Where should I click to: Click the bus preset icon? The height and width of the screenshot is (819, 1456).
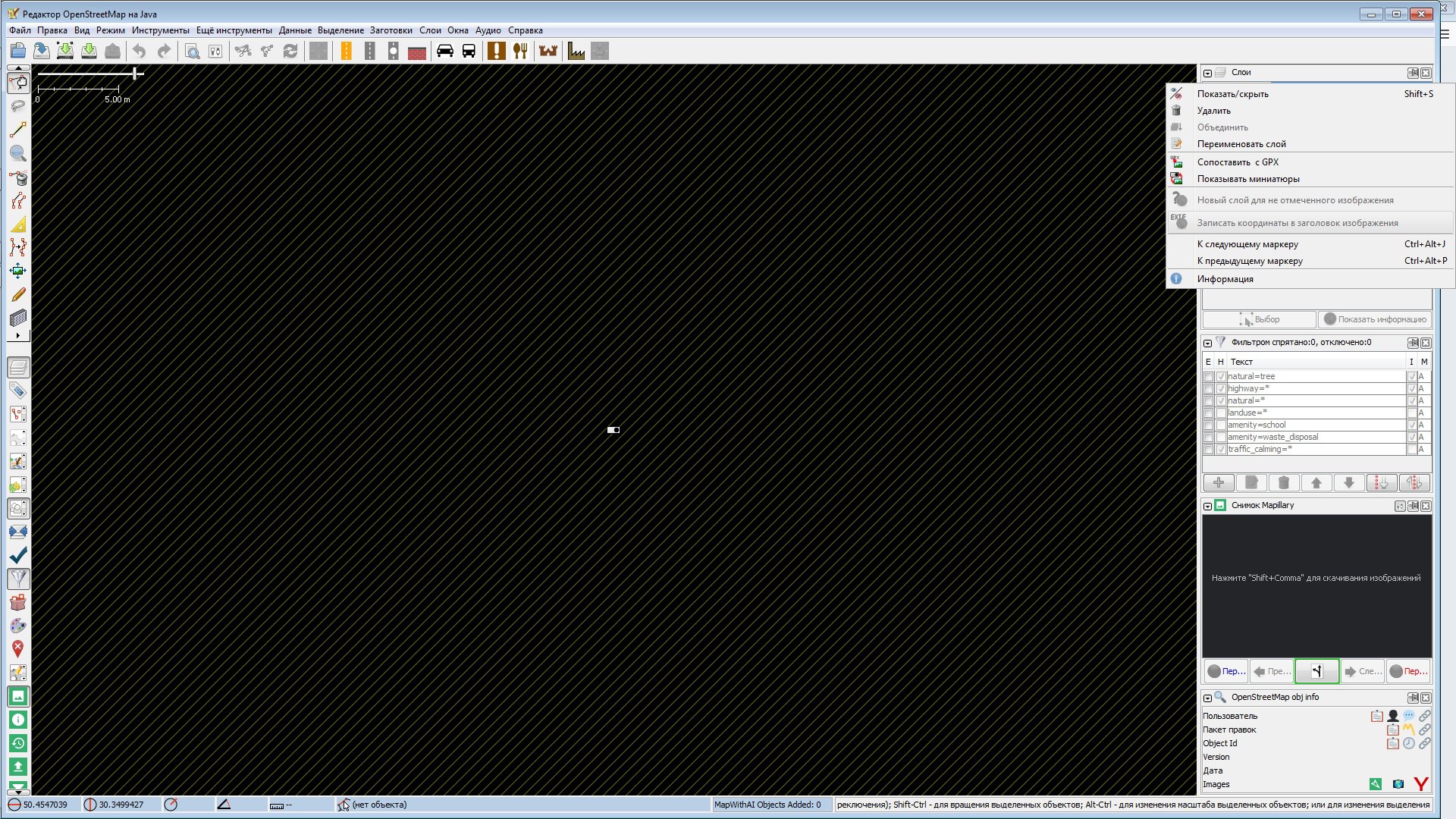click(469, 52)
